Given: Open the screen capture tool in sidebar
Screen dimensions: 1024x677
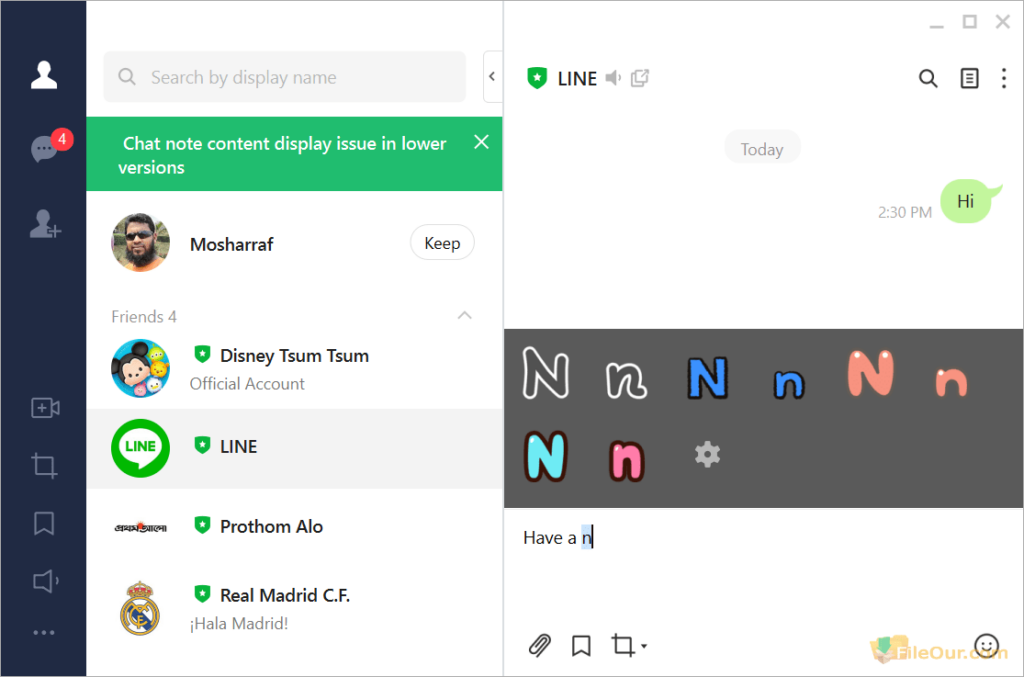Looking at the screenshot, I should point(43,465).
